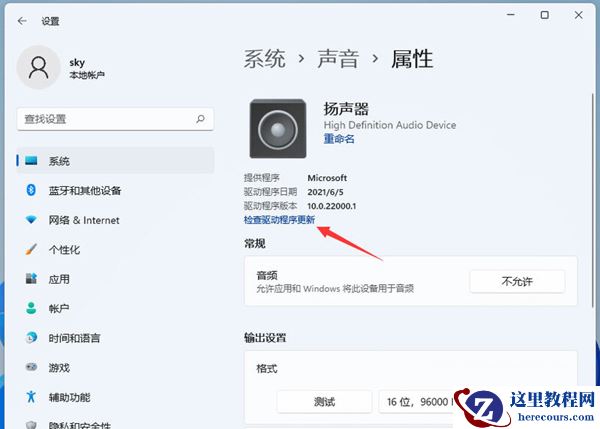Click High Definition Audio Device text

[390, 125]
